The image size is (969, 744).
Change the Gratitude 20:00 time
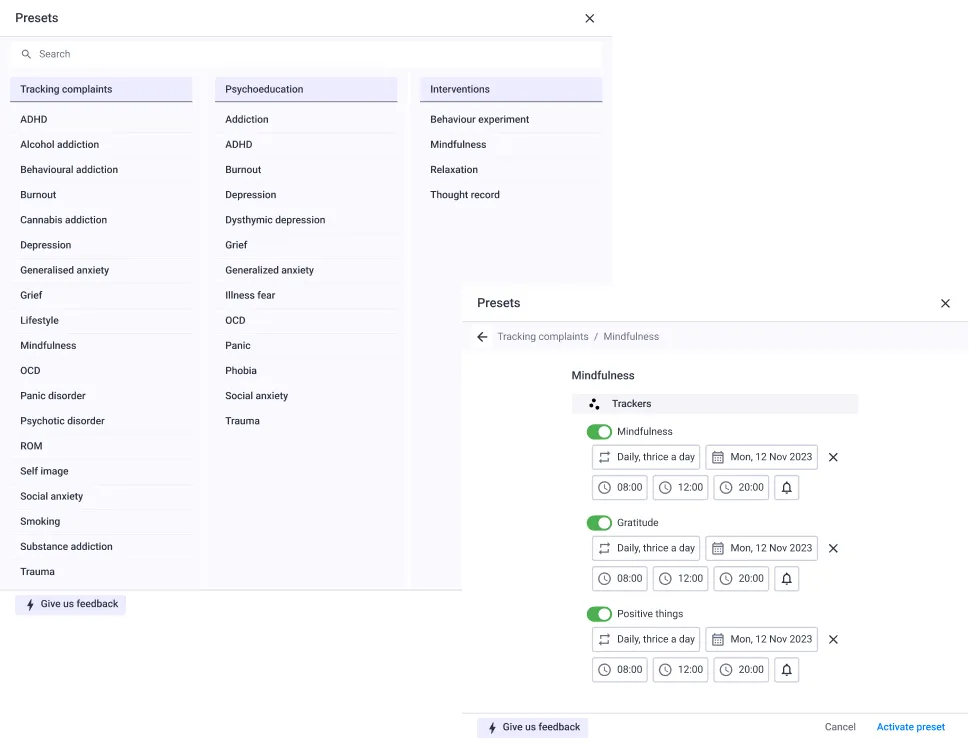click(x=741, y=578)
